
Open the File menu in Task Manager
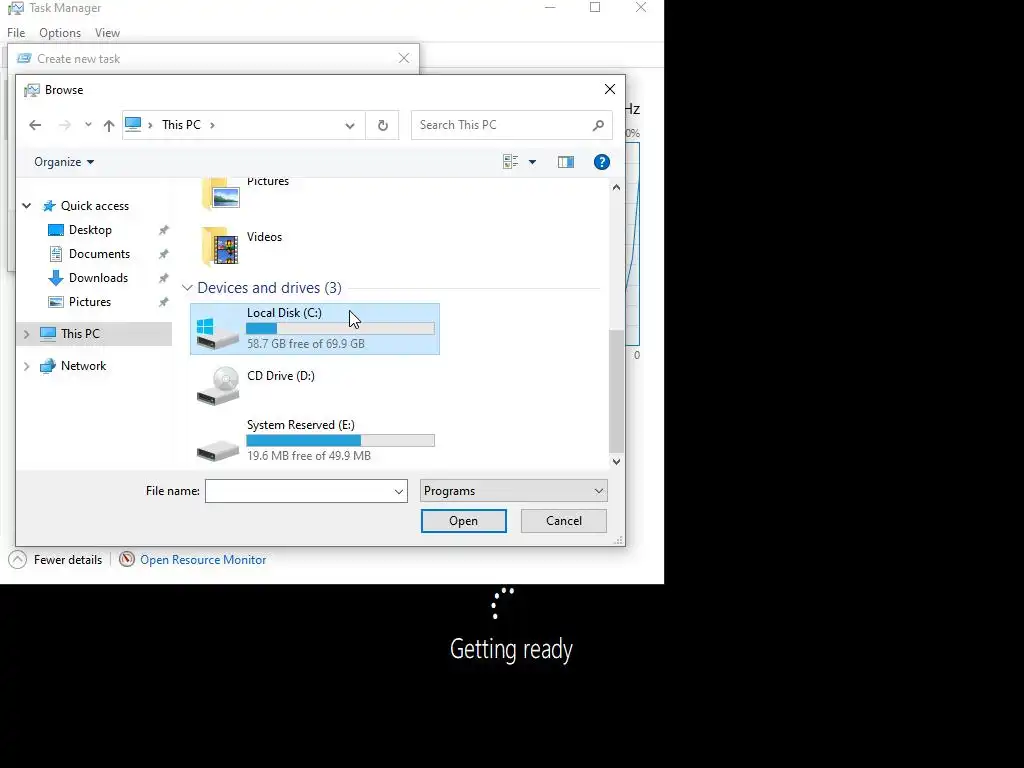16,33
